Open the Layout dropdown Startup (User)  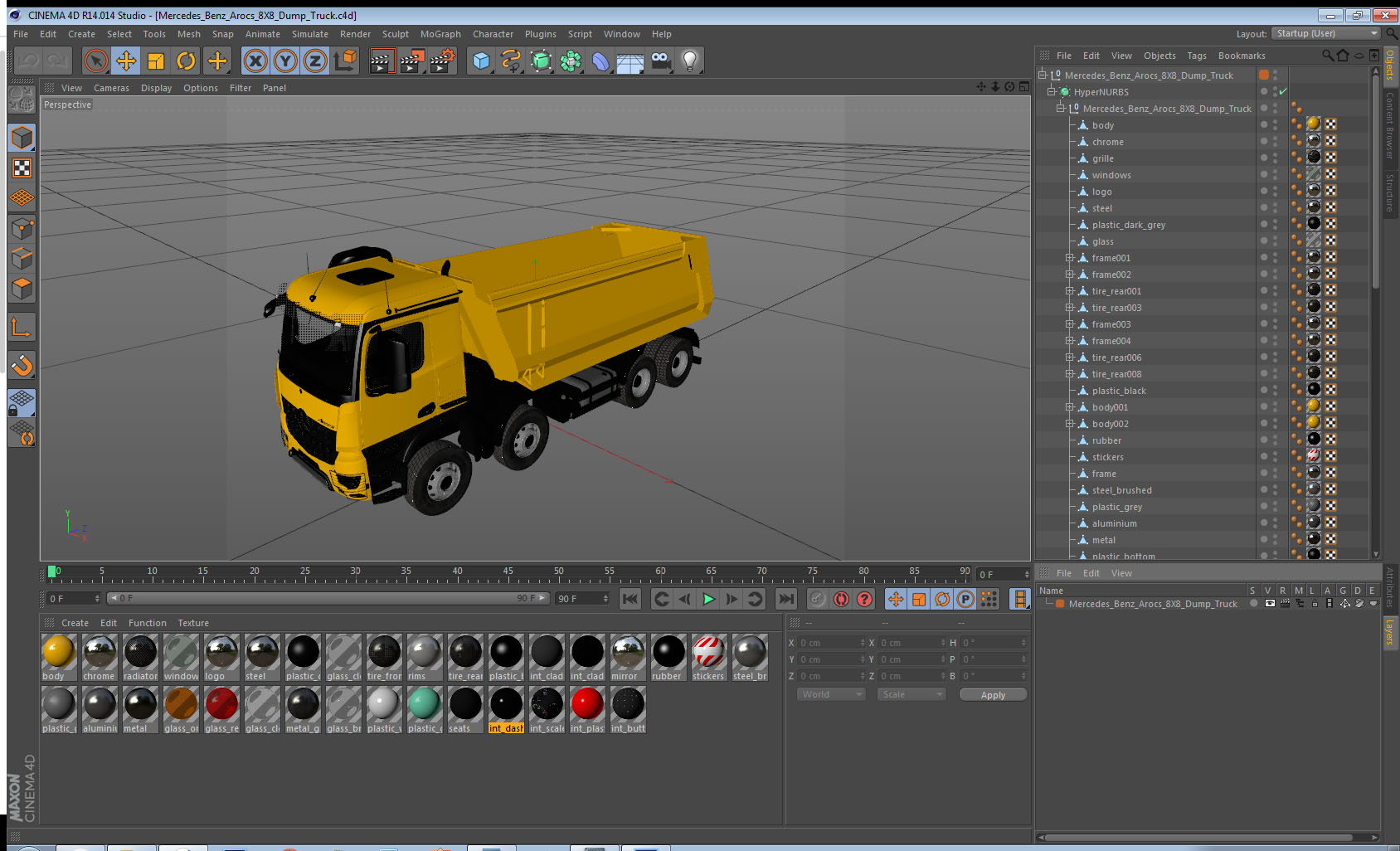1326,33
